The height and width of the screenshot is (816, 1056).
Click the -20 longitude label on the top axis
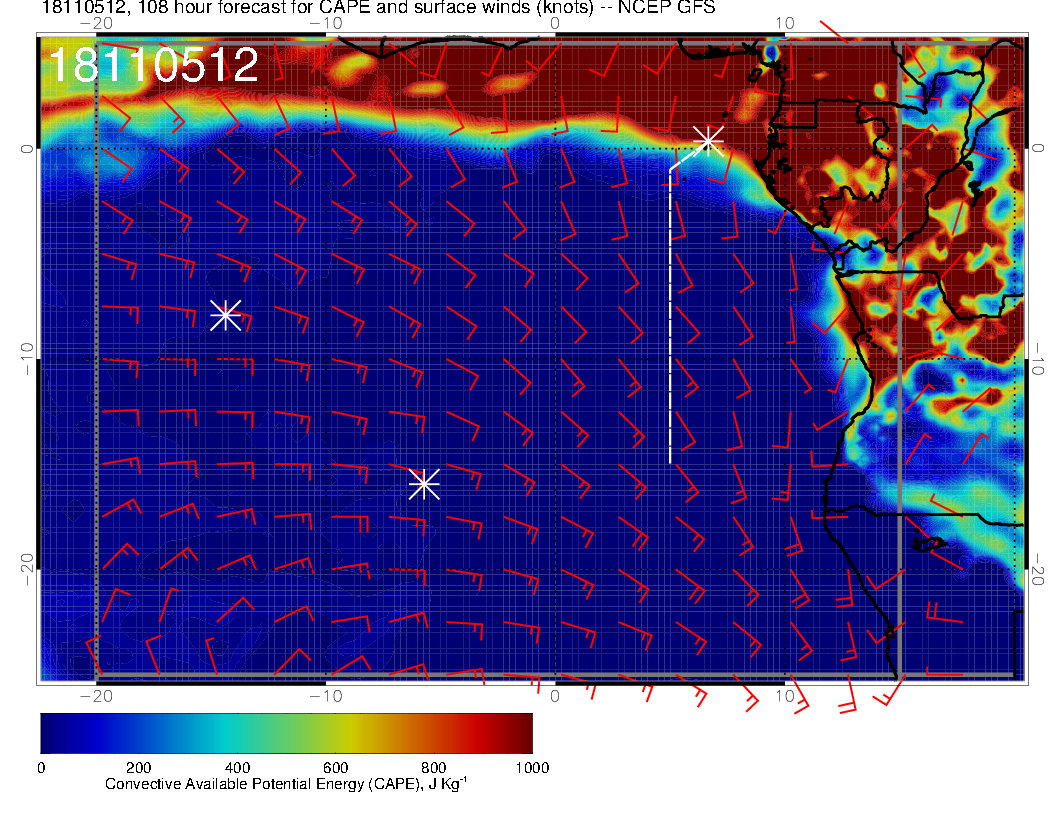(96, 23)
